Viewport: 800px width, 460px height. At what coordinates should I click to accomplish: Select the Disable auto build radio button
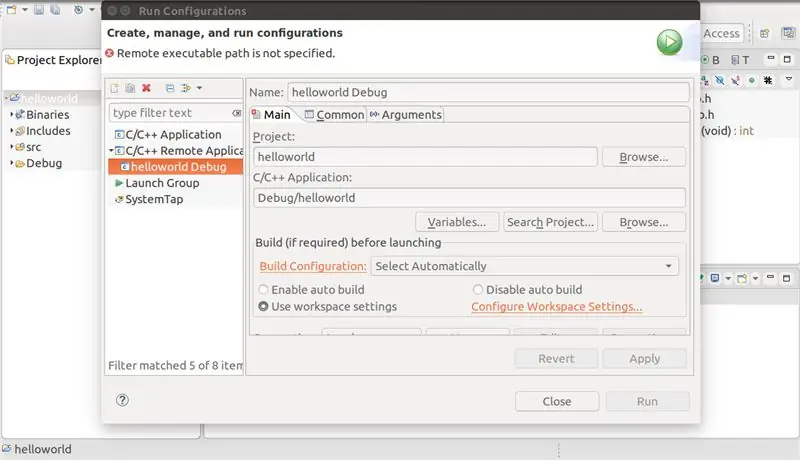tap(478, 290)
